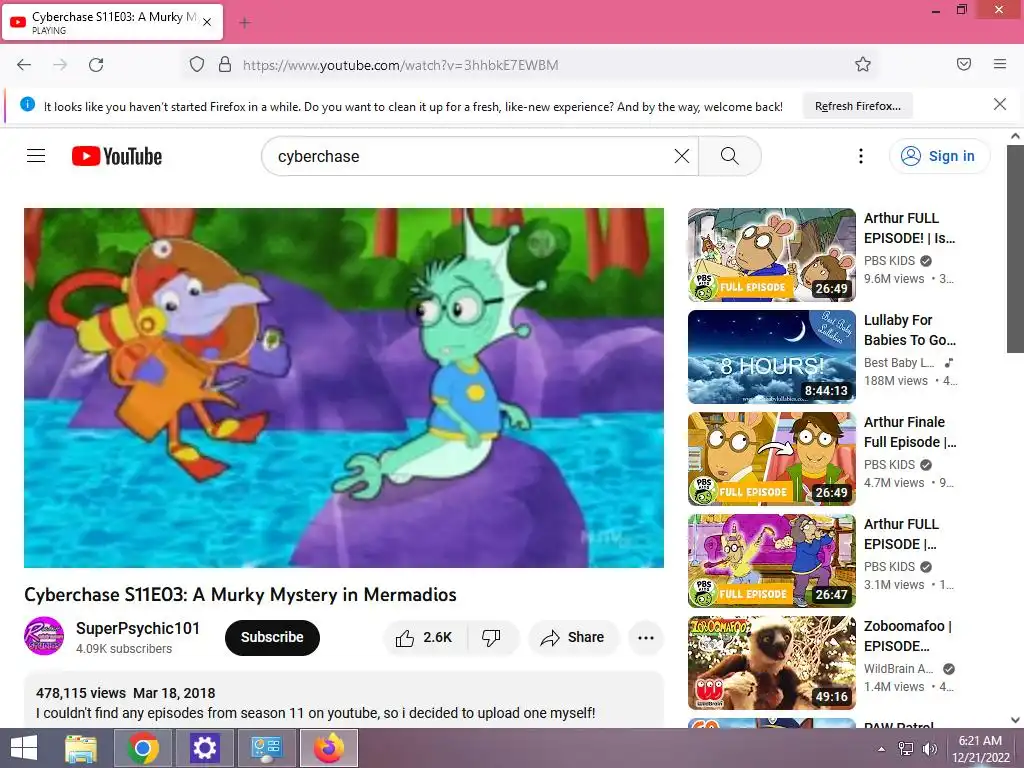Open SuperPsychic101 channel avatar

coord(44,636)
